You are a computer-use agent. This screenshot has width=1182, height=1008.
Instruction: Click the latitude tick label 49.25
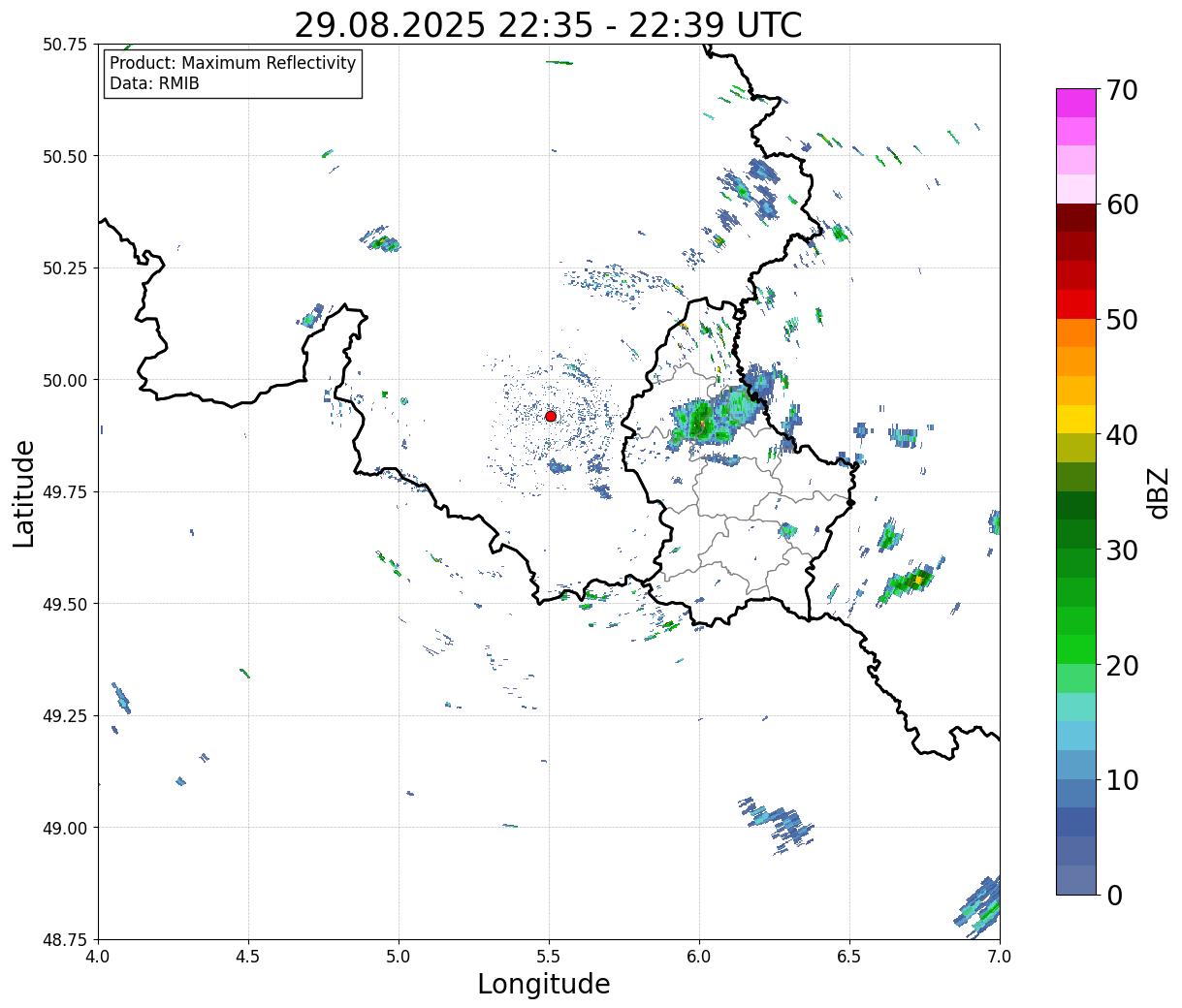point(65,716)
